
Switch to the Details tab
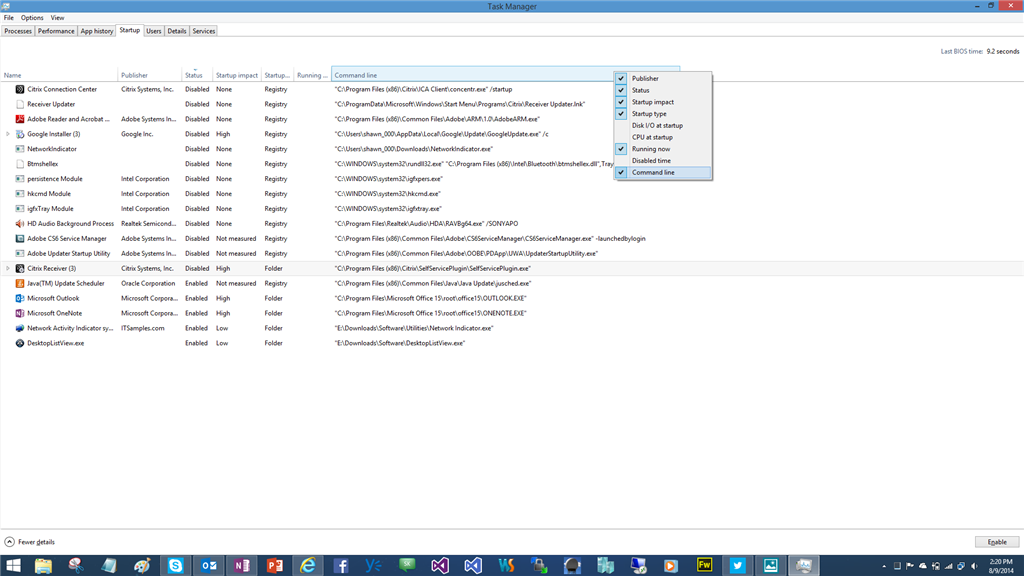176,31
